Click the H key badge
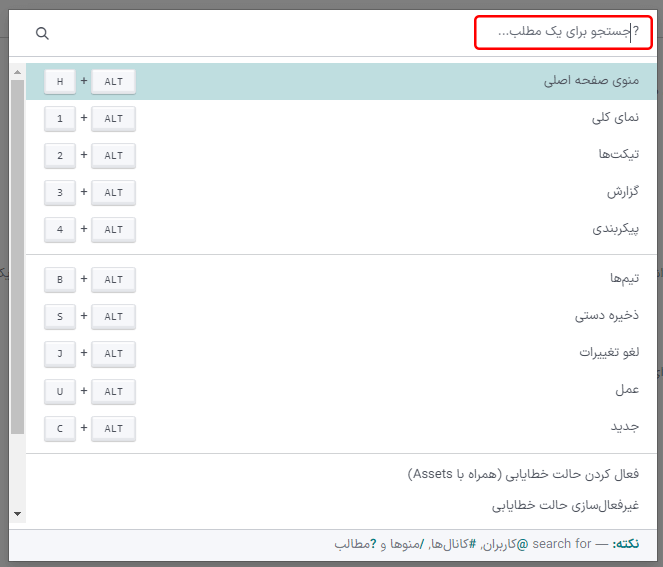This screenshot has width=663, height=567. [x=60, y=82]
